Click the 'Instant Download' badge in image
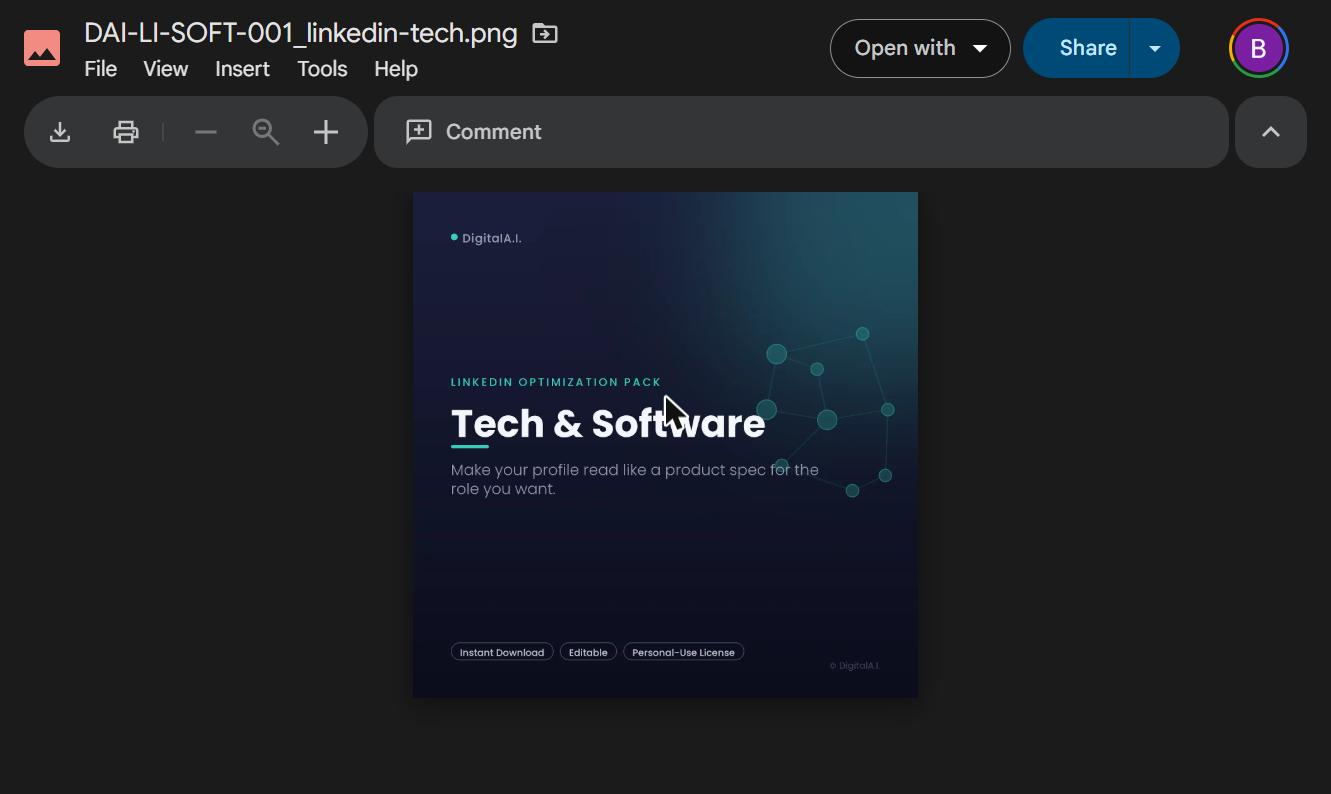Image resolution: width=1331 pixels, height=794 pixels. (x=502, y=652)
